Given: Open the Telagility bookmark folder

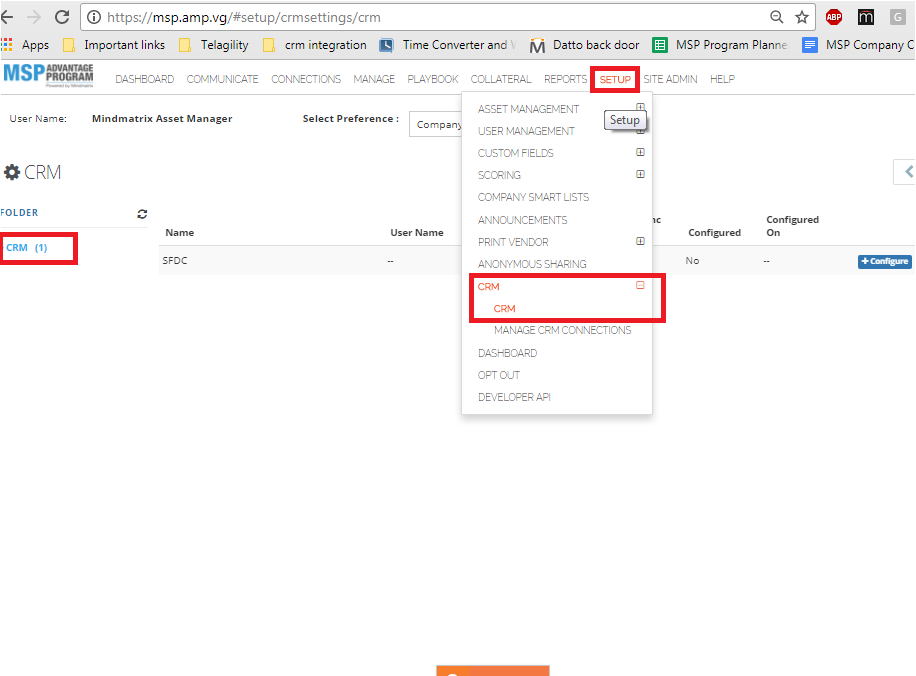Looking at the screenshot, I should click(214, 44).
